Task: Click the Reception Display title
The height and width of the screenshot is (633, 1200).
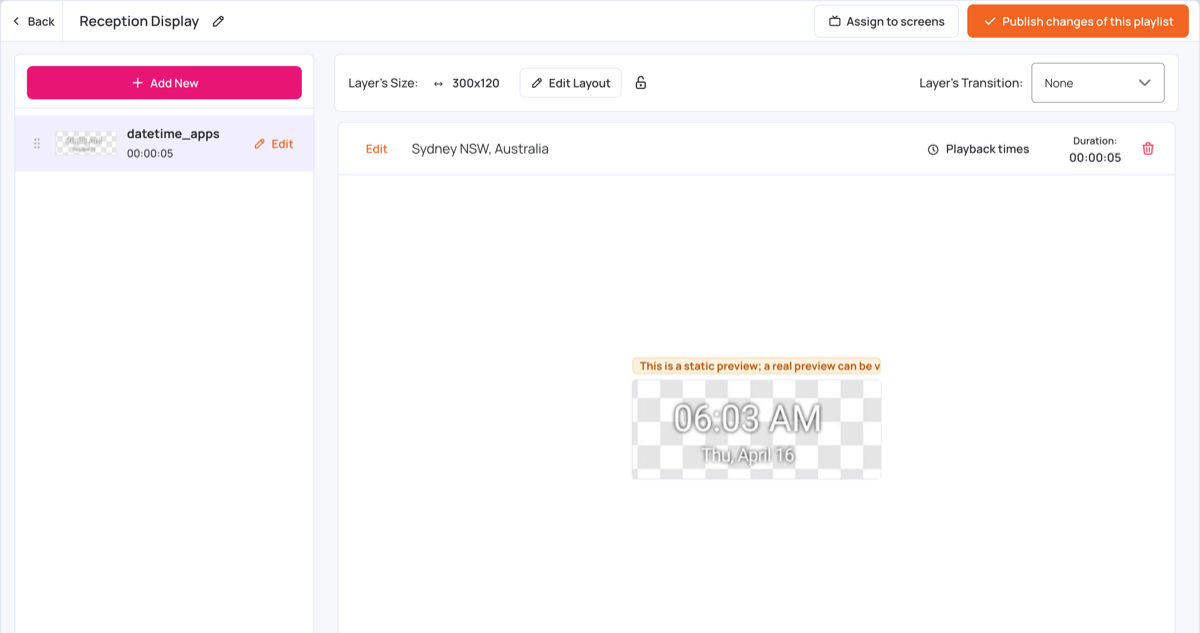Action: point(139,21)
